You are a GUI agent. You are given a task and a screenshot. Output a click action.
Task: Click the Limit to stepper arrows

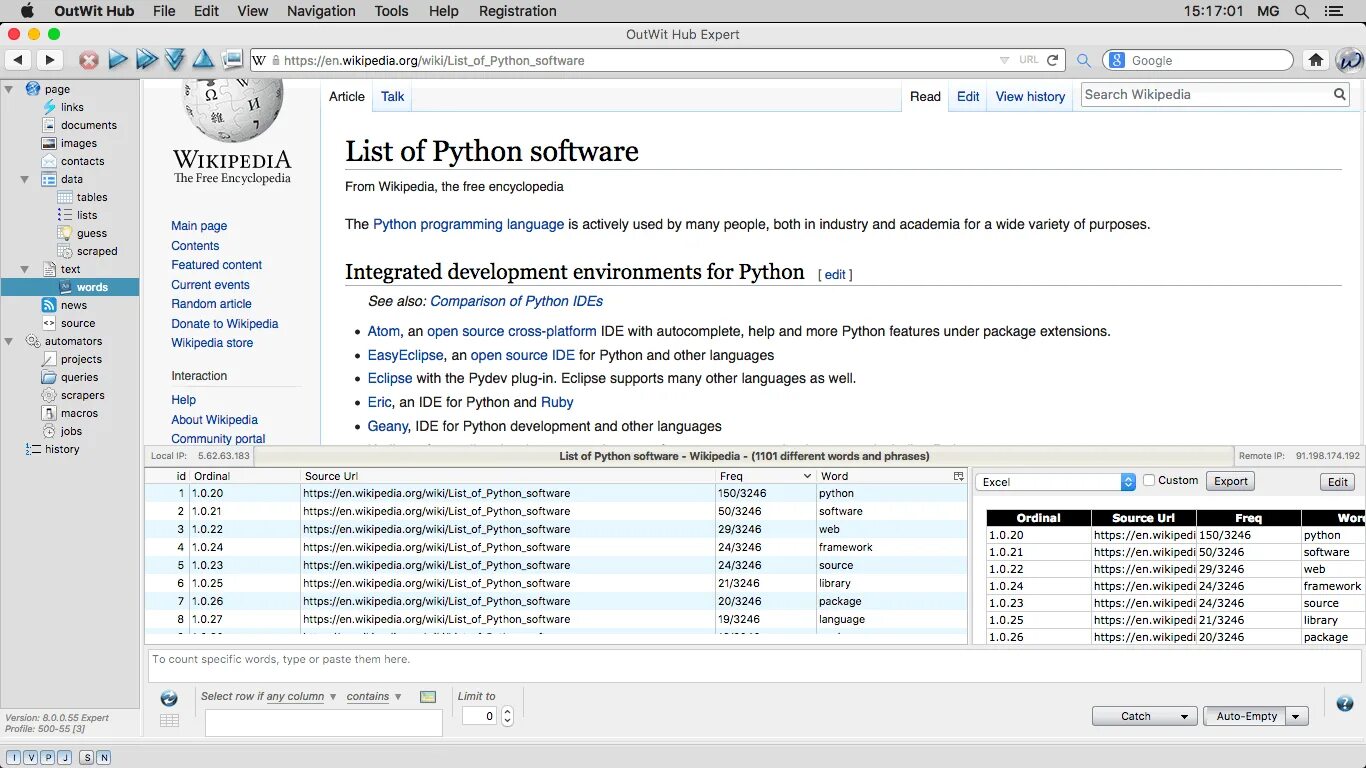[x=507, y=716]
